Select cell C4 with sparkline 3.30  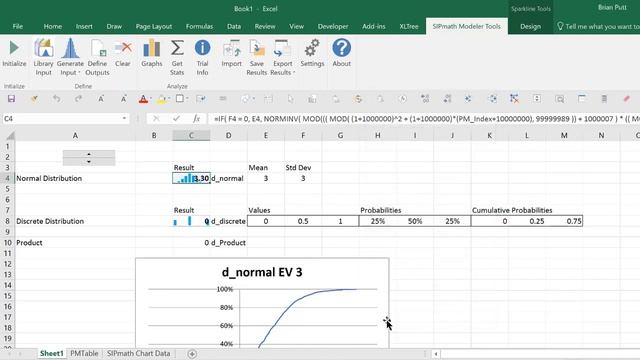click(x=191, y=178)
